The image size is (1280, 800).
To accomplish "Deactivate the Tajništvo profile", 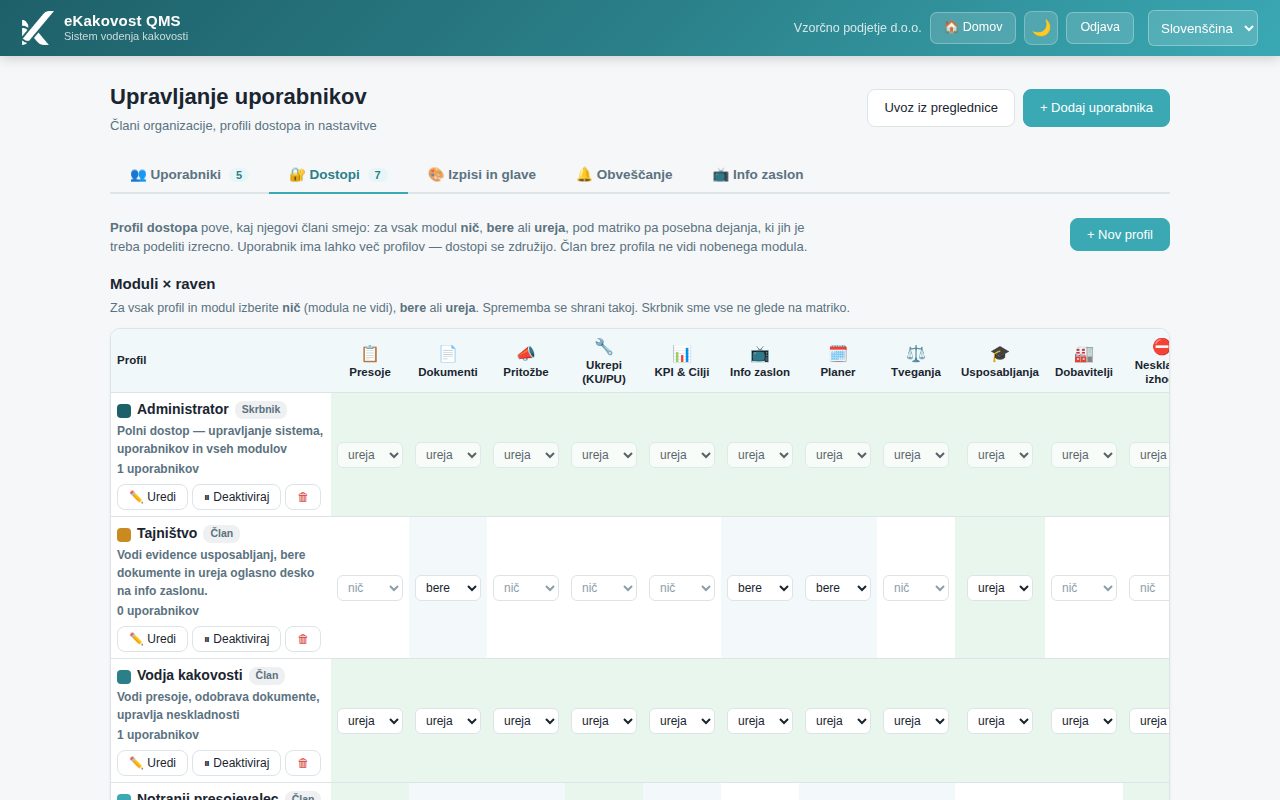I will (236, 639).
